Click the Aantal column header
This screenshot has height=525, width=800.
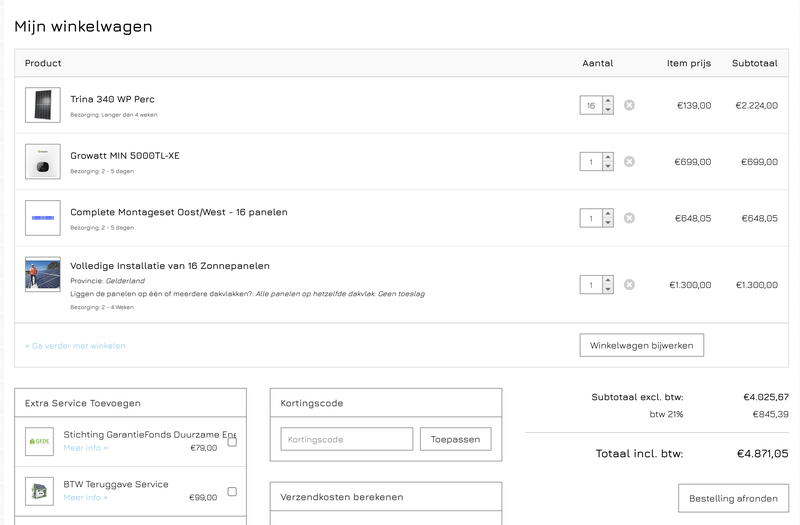pyautogui.click(x=597, y=63)
